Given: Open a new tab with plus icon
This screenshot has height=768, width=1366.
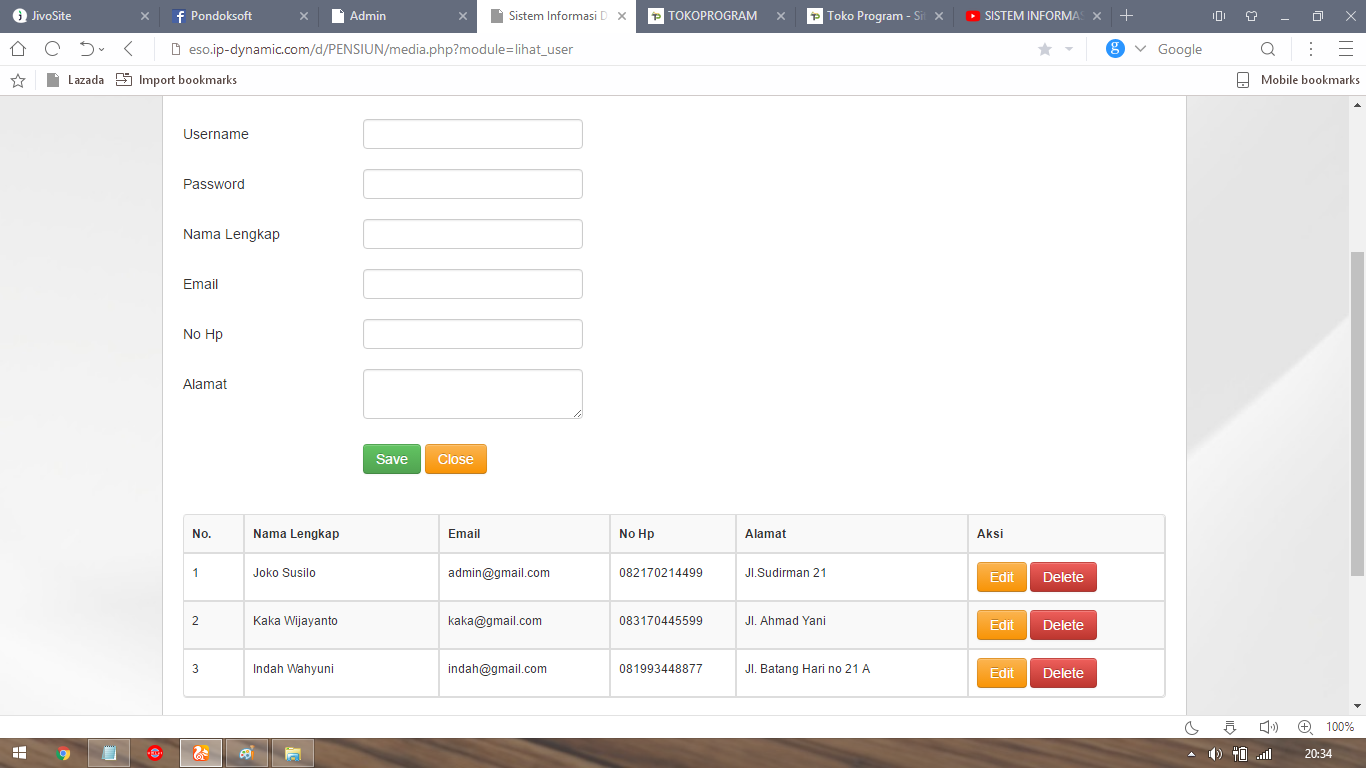Looking at the screenshot, I should pos(1127,16).
